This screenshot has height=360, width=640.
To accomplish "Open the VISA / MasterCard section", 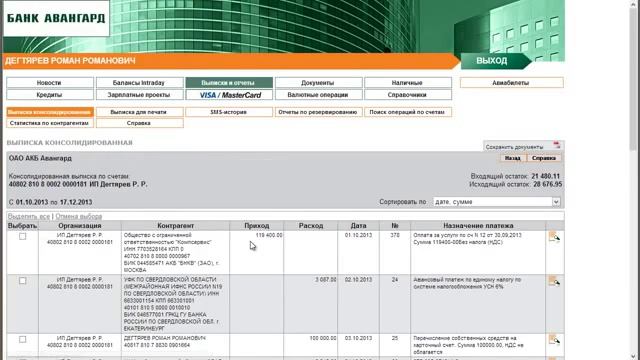I will tap(229, 95).
